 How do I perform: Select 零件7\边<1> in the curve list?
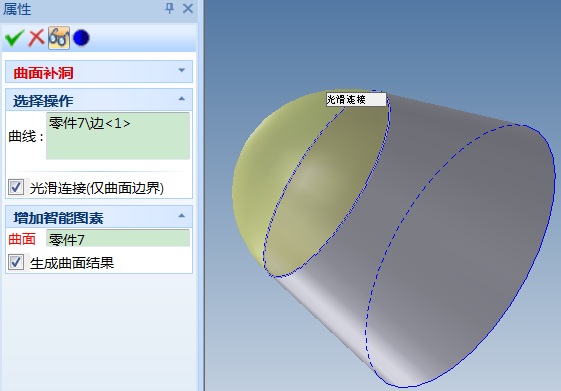pos(89,123)
